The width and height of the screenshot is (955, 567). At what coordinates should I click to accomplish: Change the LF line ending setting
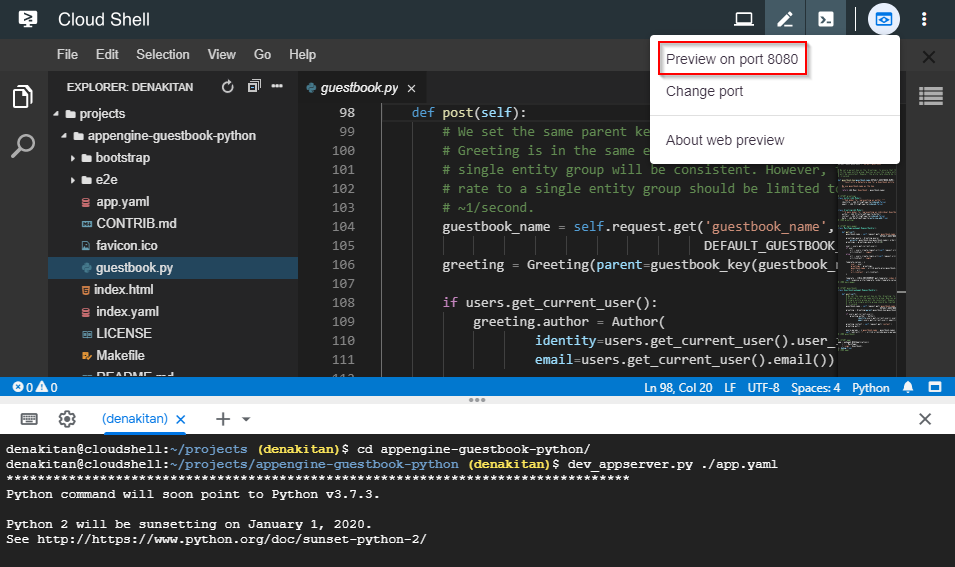730,388
